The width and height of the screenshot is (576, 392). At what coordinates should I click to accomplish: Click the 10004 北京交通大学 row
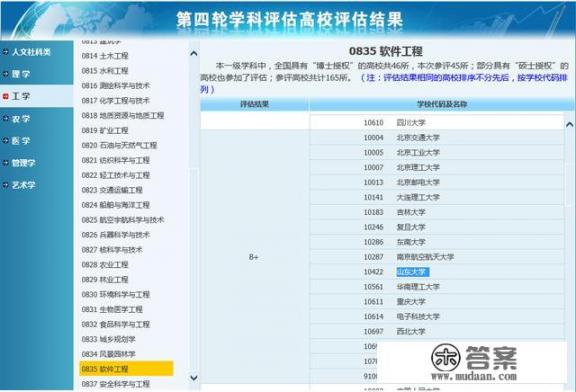click(436, 137)
